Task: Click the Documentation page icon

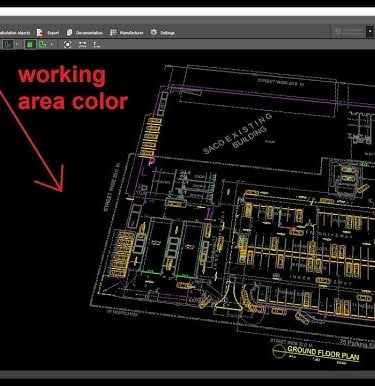Action: click(69, 33)
